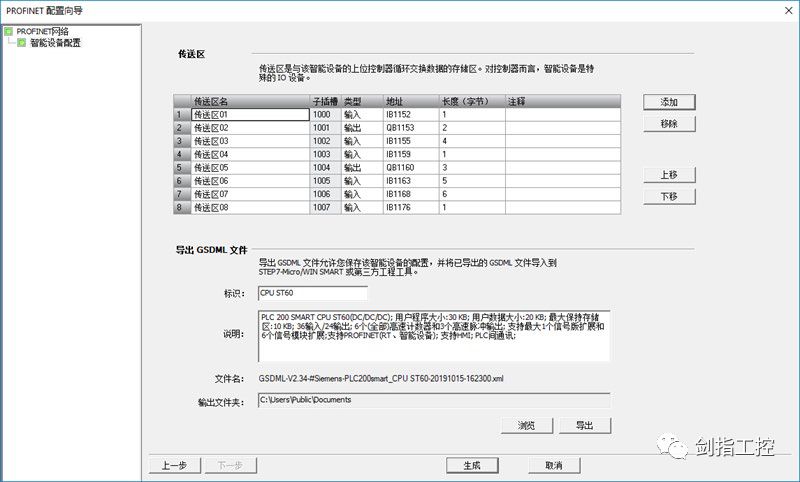Viewport: 800px width, 482px height.
Task: Click the length cell of 传送区03
Action: point(472,141)
